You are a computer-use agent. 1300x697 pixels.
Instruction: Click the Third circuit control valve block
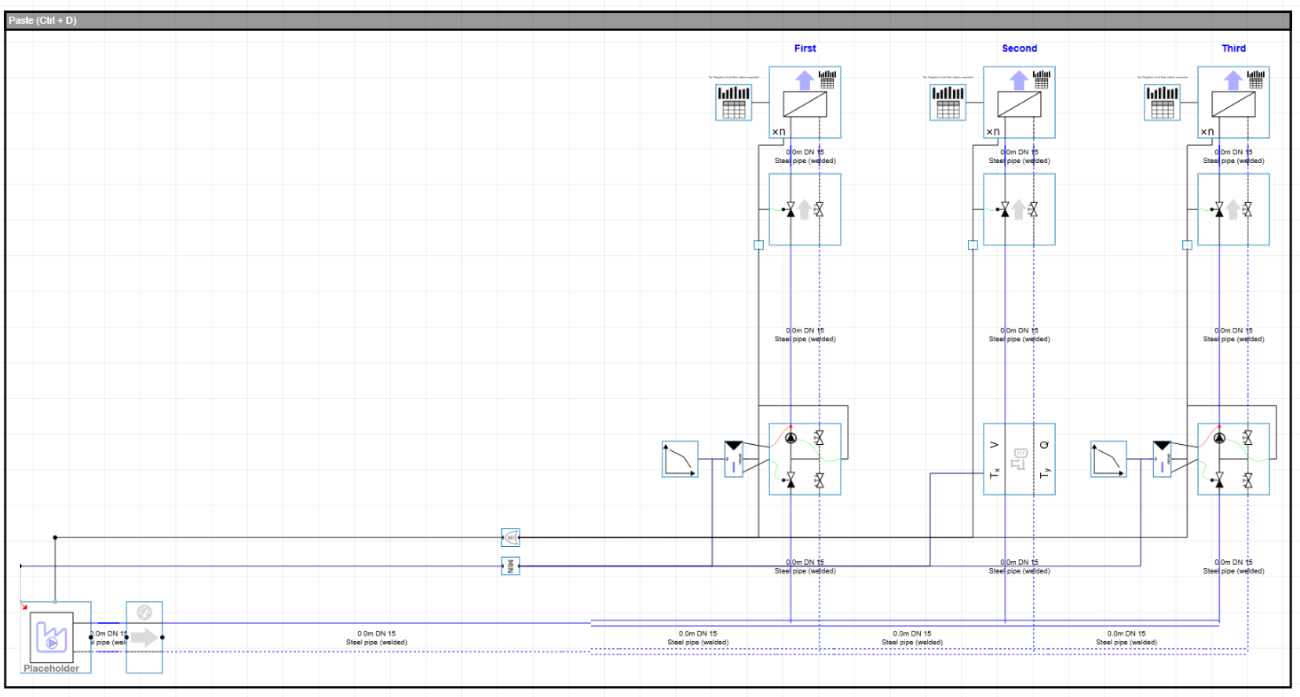click(1232, 209)
